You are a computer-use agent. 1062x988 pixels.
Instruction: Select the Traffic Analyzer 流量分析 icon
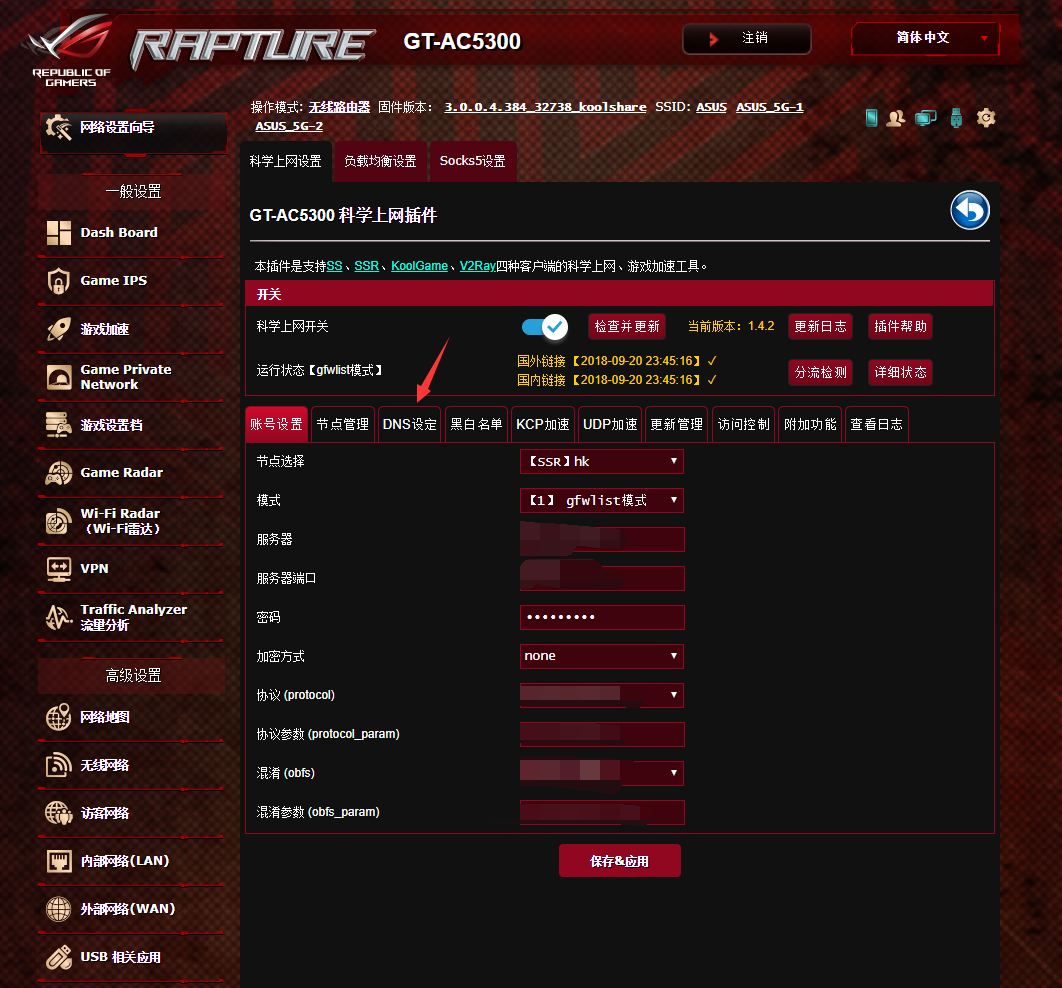point(58,617)
